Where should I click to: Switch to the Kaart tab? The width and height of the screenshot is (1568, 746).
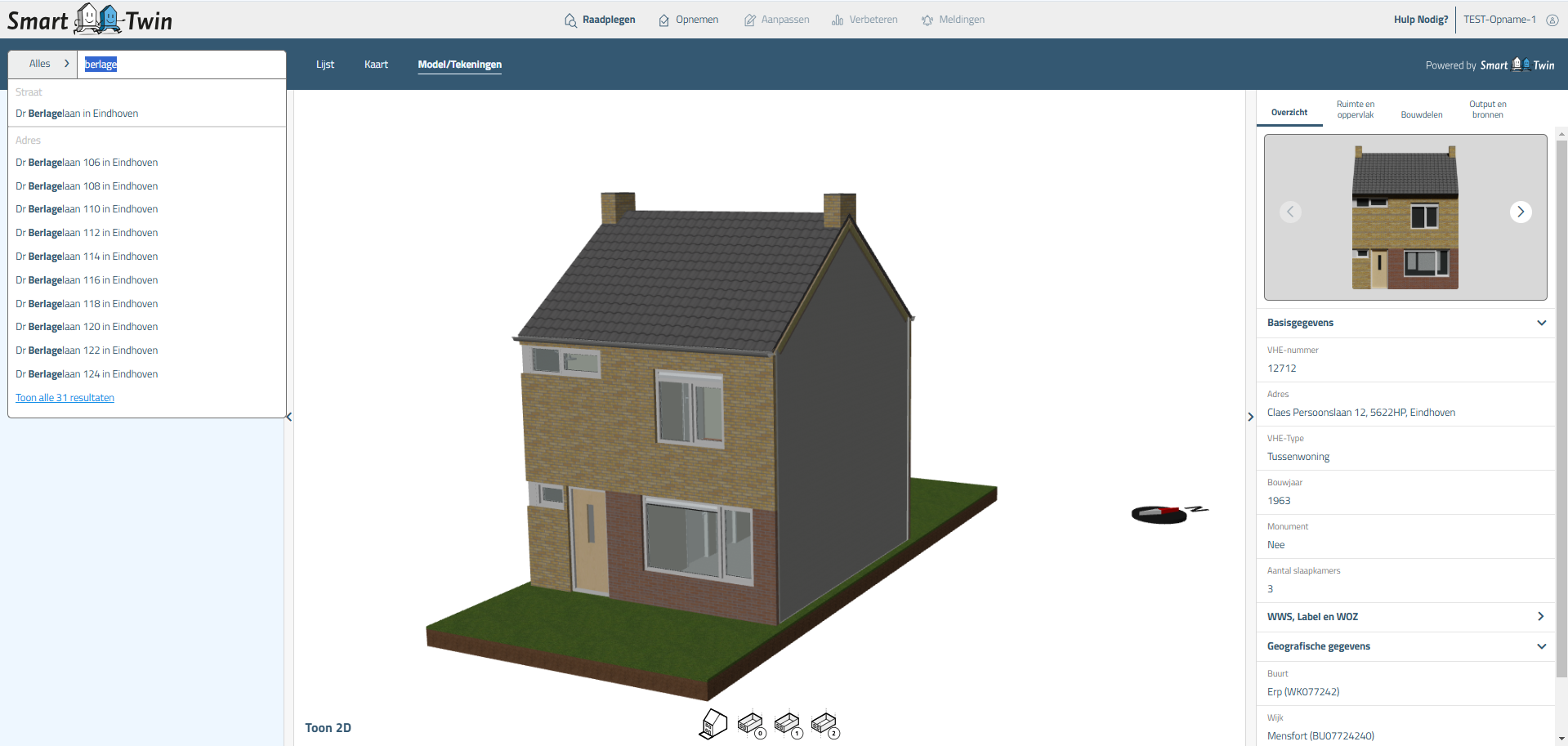(376, 65)
